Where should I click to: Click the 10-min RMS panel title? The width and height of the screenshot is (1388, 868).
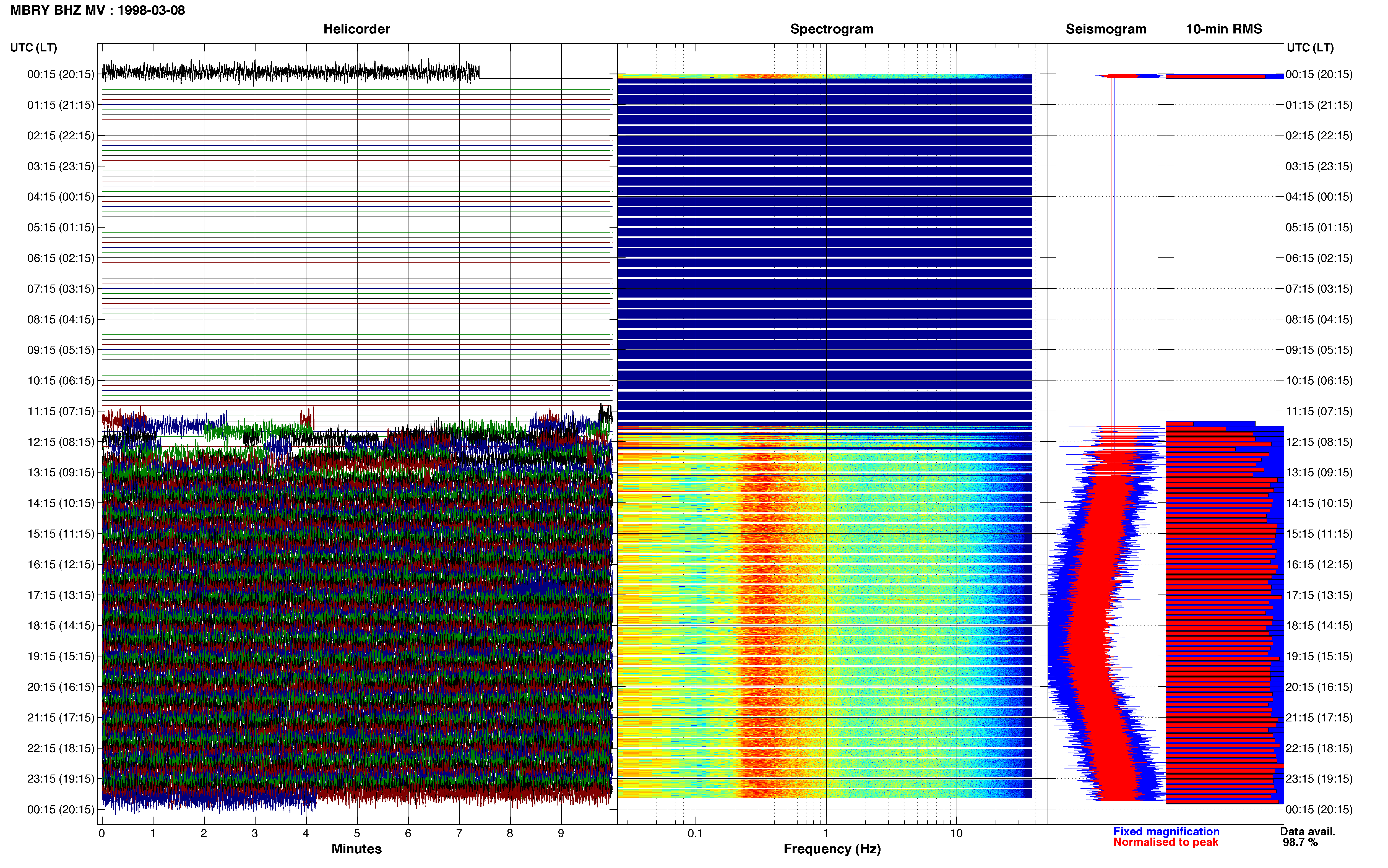[1224, 29]
